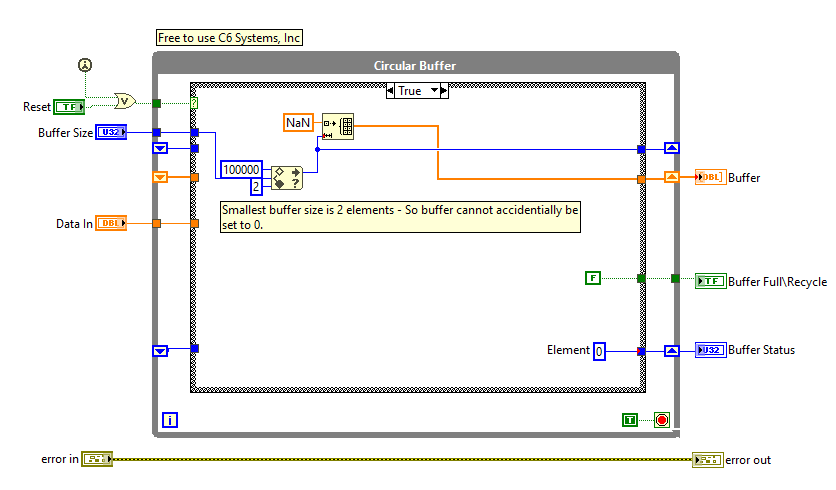Click the Buffer Status U32 indicator terminal
The image size is (836, 490).
709,350
